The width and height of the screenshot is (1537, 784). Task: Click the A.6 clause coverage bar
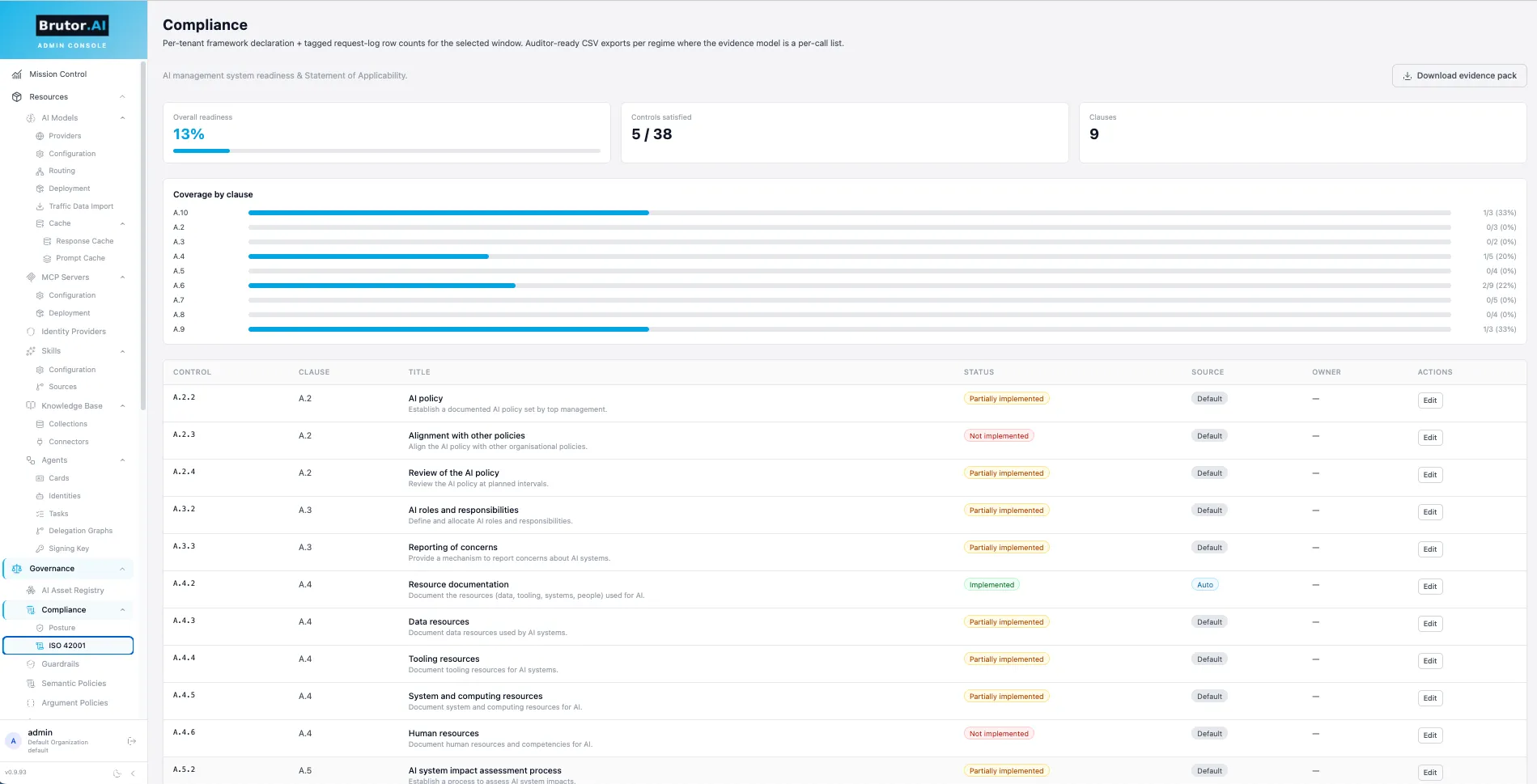click(849, 286)
